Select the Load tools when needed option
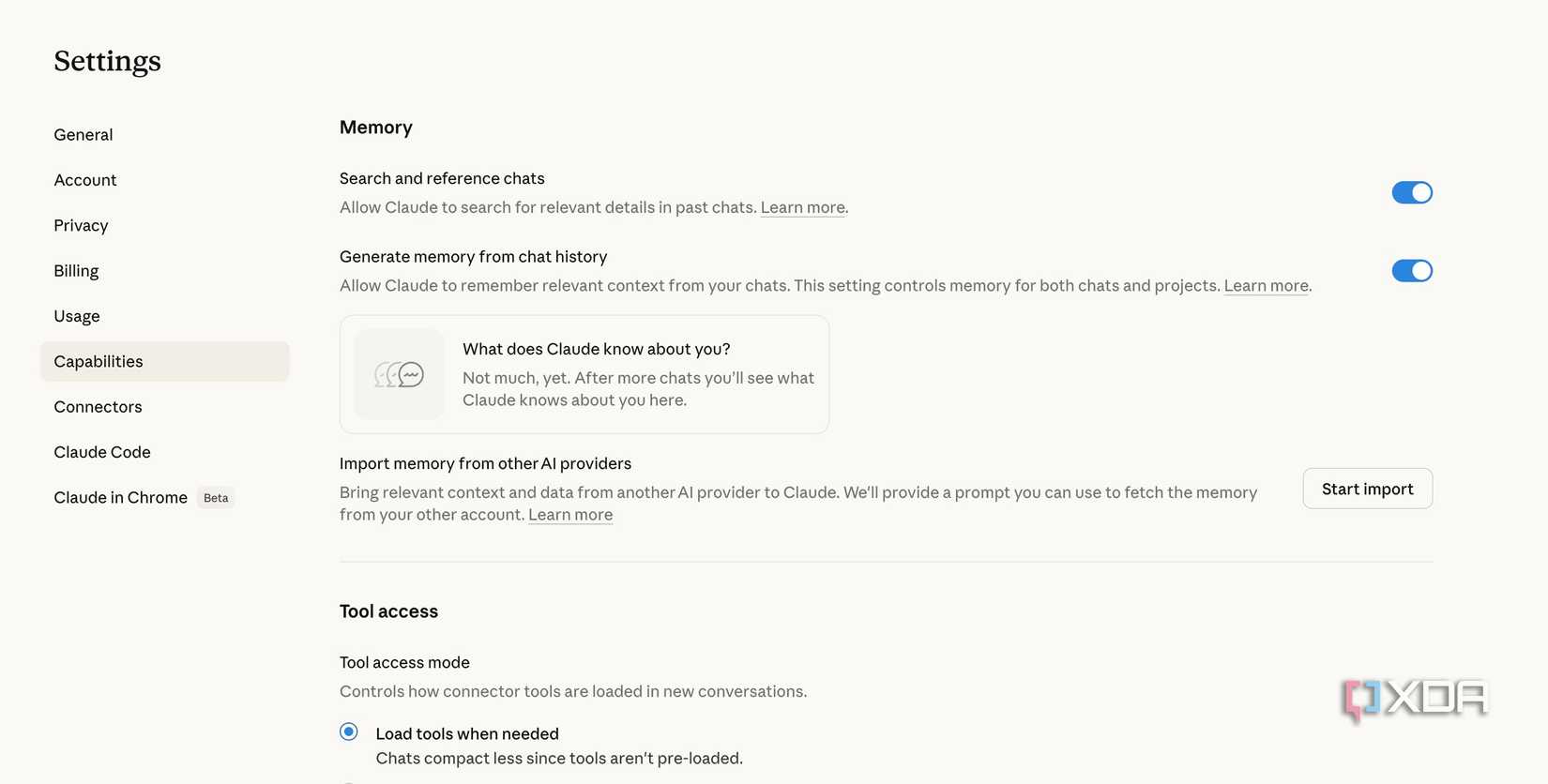The image size is (1548, 784). 348,731
